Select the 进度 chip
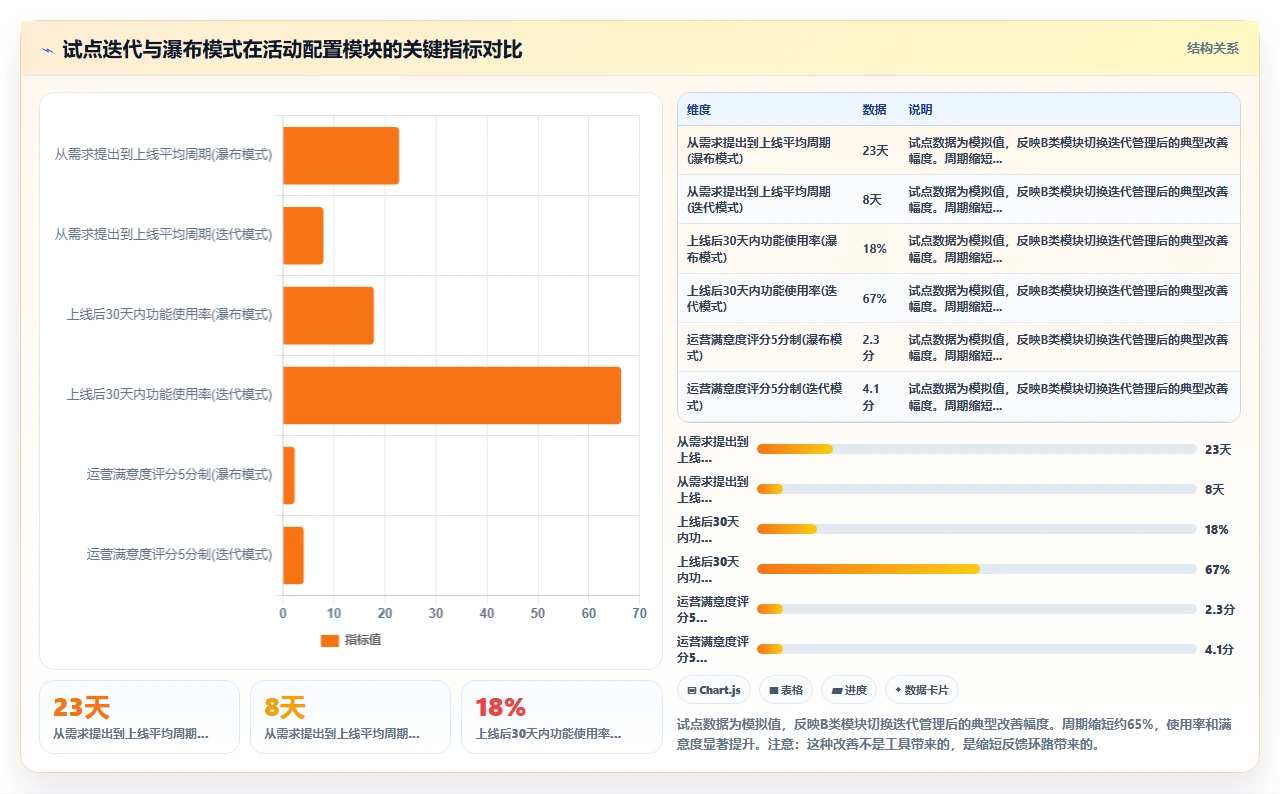 (849, 690)
